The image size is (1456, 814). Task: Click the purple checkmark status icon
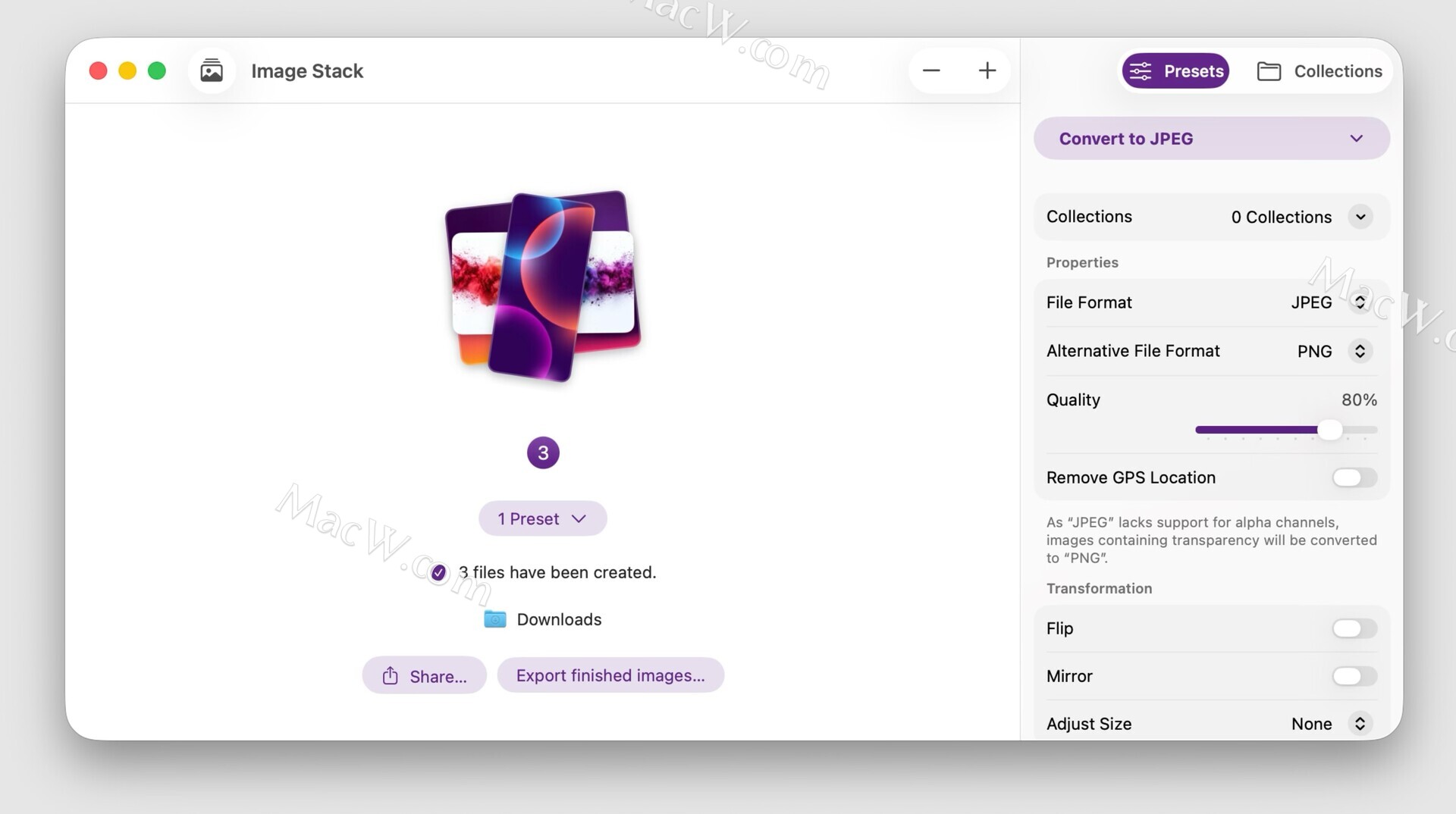[x=438, y=573]
